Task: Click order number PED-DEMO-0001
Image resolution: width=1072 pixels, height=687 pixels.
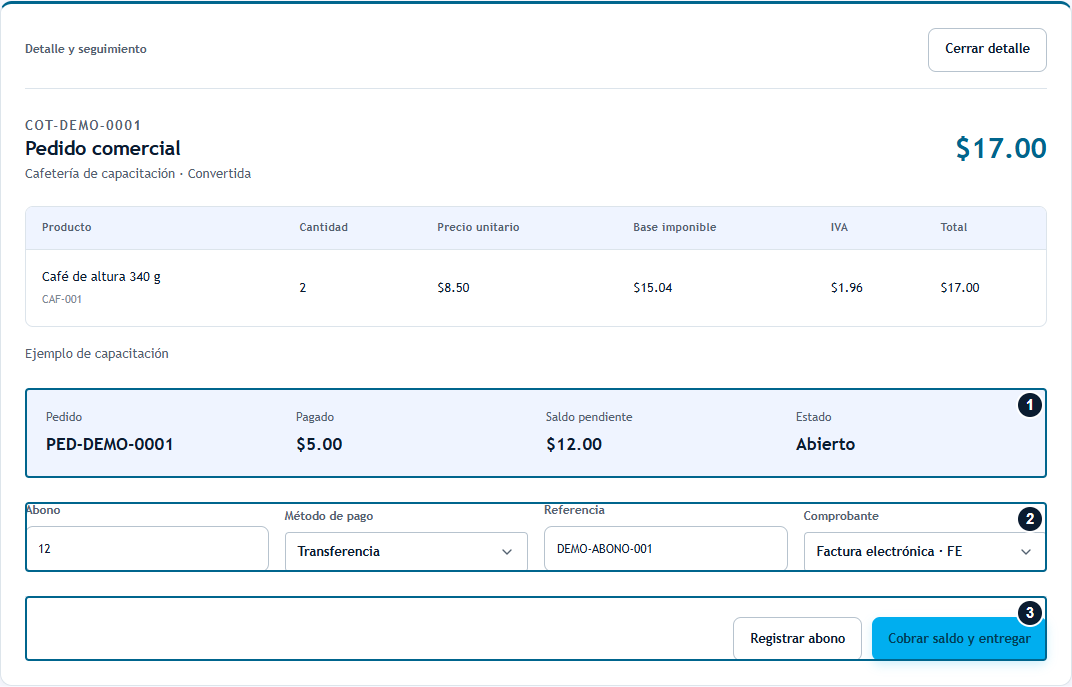Action: click(109, 444)
